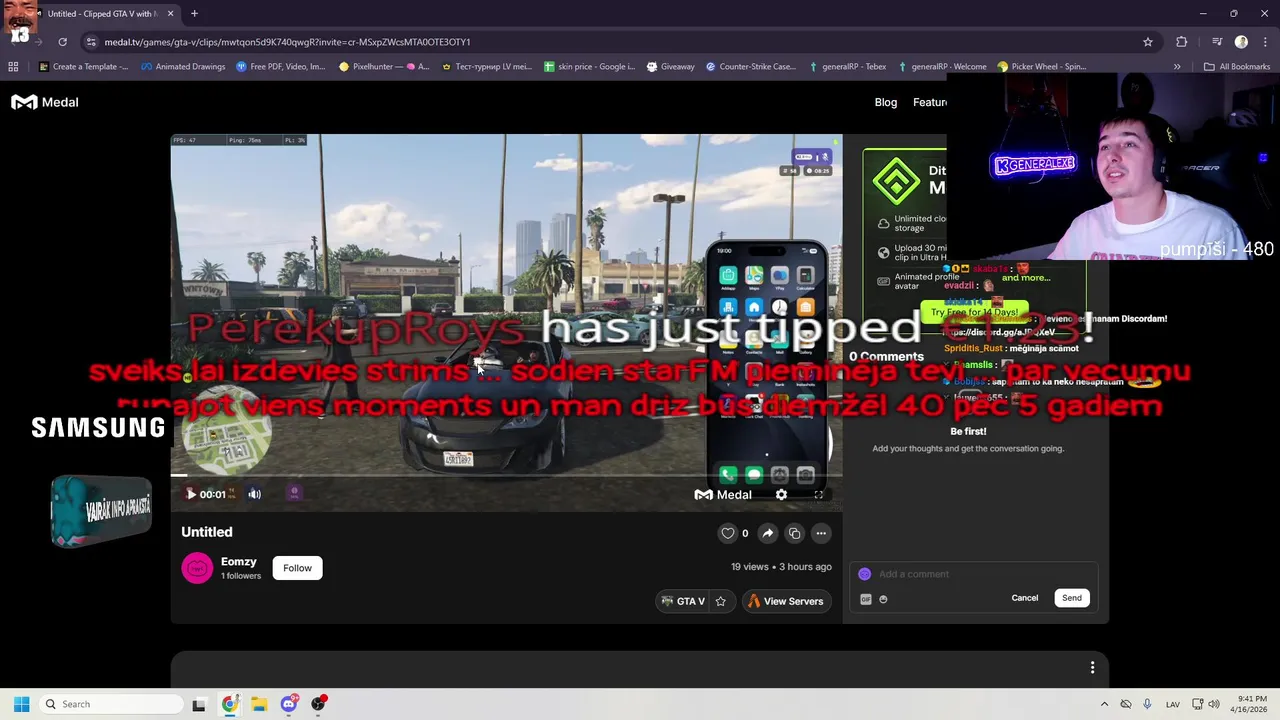This screenshot has width=1280, height=720.
Task: Open generalRP - Welcome bookmark
Action: pyautogui.click(x=942, y=67)
